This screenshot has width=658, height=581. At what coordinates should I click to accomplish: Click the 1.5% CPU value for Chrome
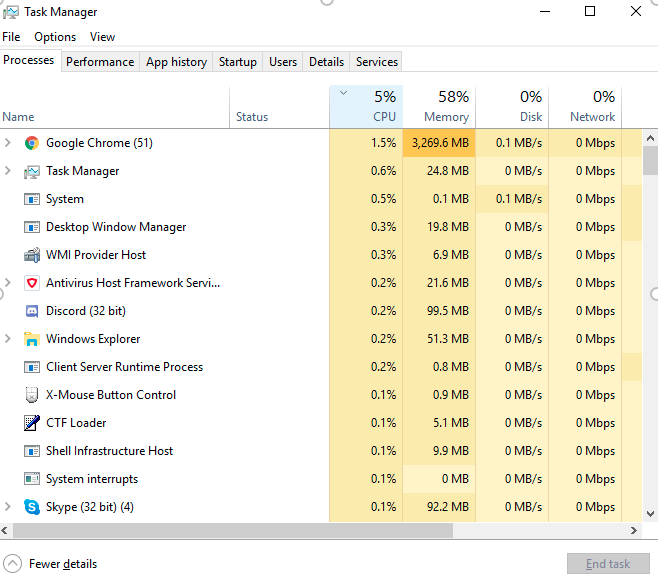point(384,143)
